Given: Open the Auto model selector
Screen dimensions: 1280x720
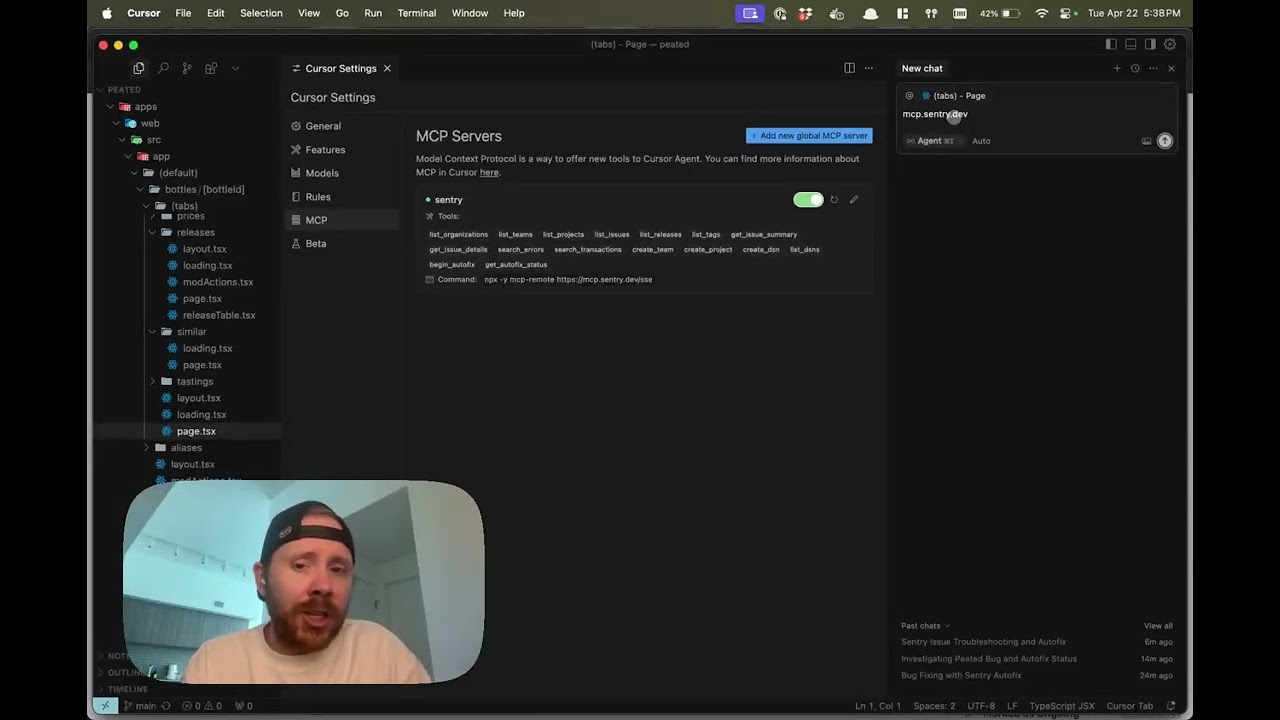Looking at the screenshot, I should 981,141.
